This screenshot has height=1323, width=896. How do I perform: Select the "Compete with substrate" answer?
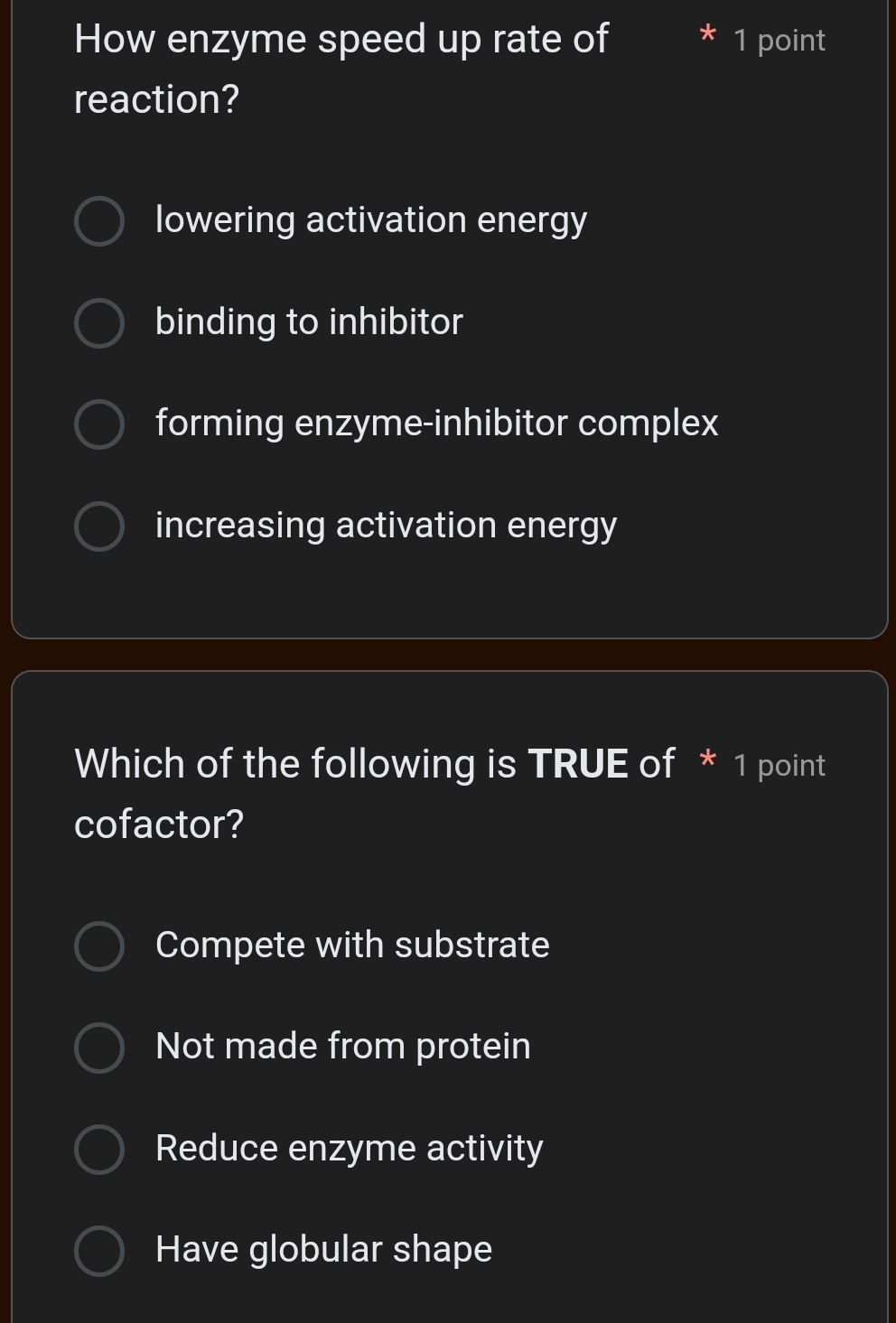(352, 945)
